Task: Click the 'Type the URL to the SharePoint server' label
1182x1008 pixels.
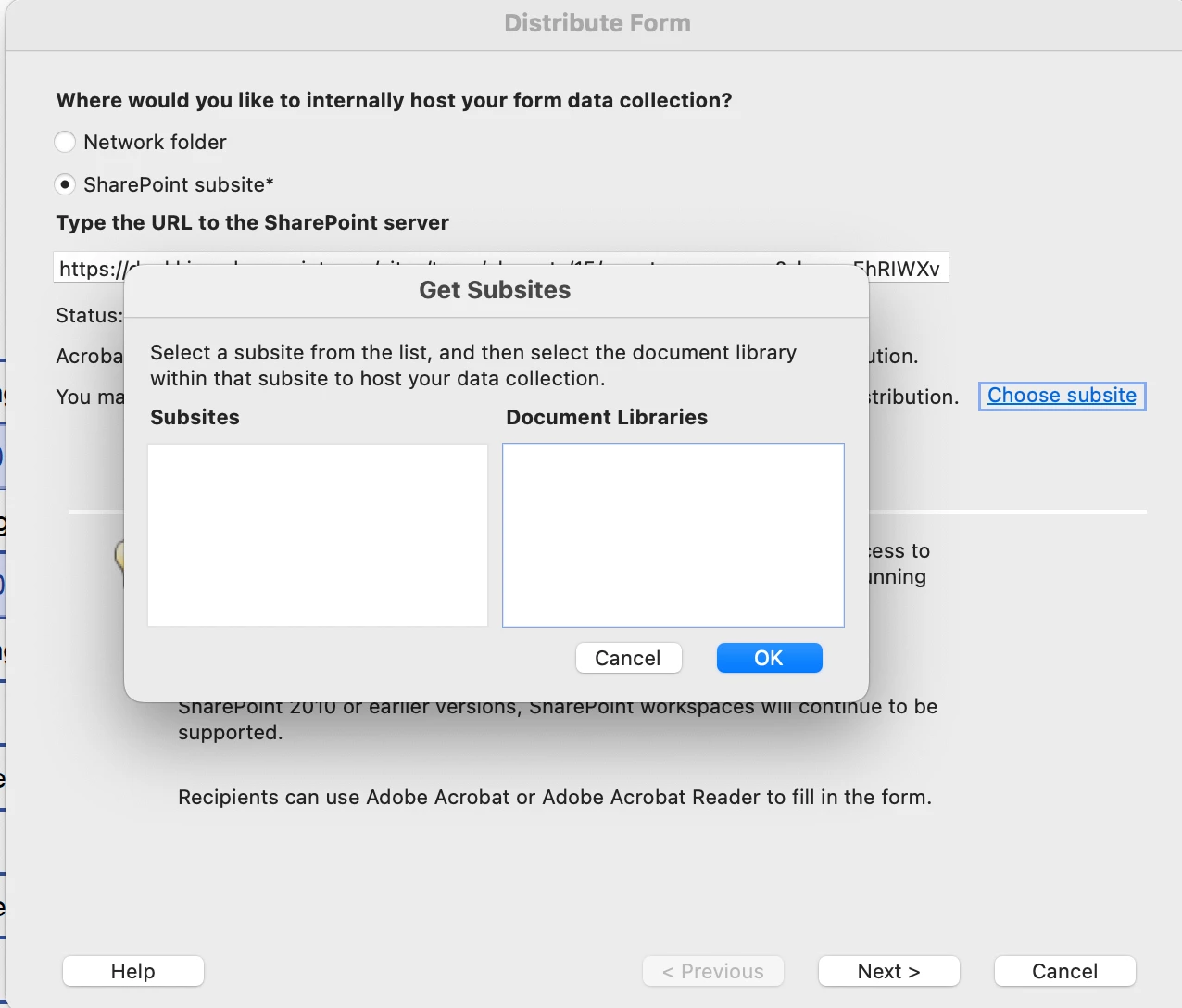Action: pyautogui.click(x=252, y=222)
